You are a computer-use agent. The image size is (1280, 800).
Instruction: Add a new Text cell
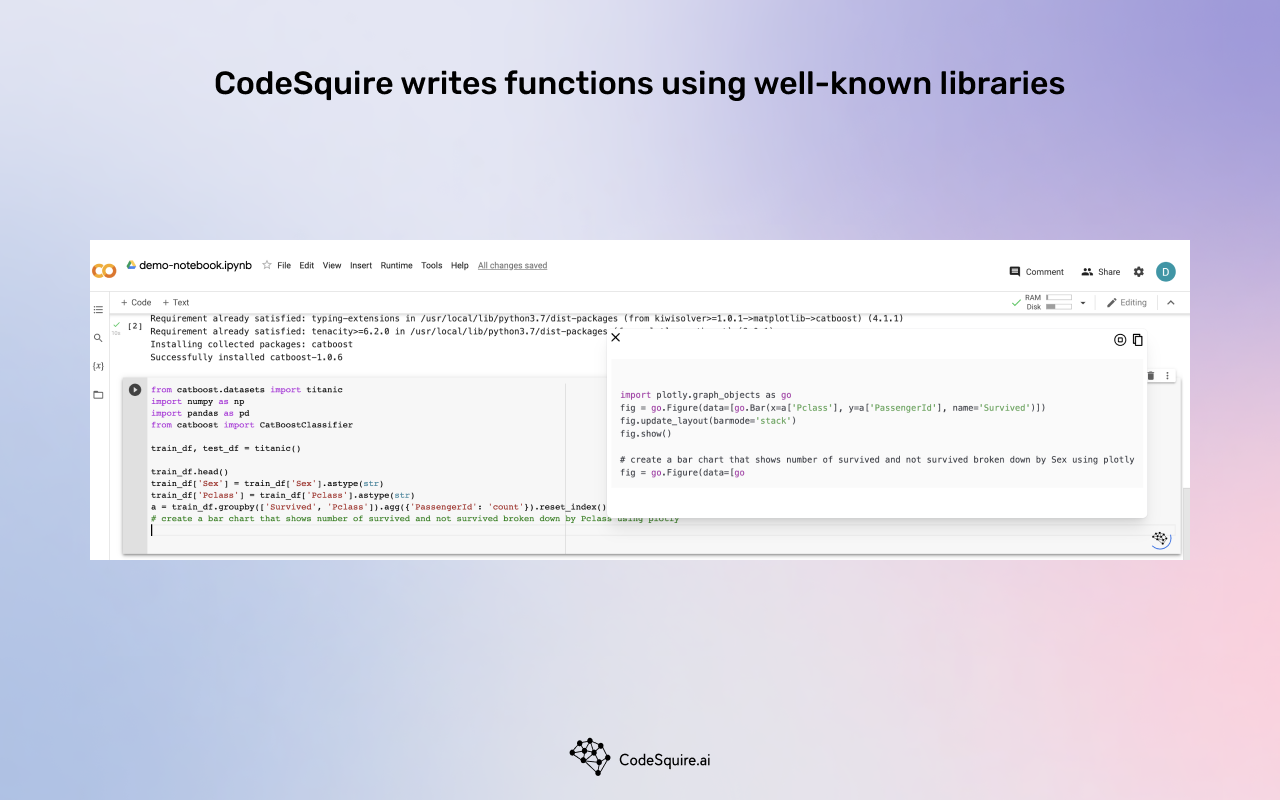tap(176, 302)
